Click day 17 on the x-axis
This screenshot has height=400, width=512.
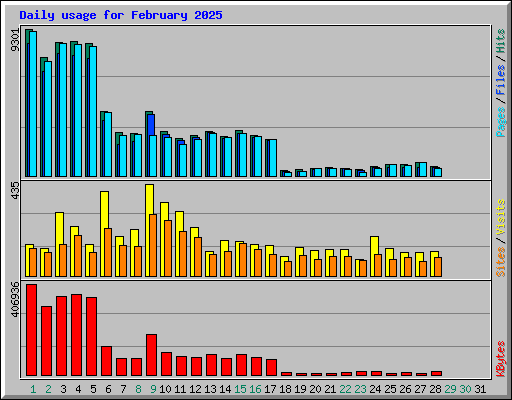pos(270,389)
